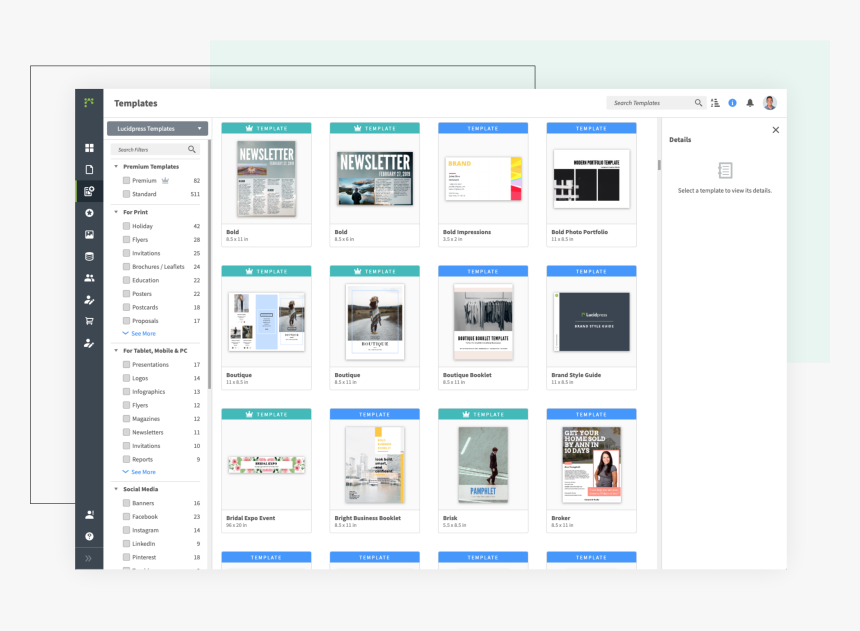Collapse the For Print filter section
This screenshot has height=631, width=860.
[116, 212]
